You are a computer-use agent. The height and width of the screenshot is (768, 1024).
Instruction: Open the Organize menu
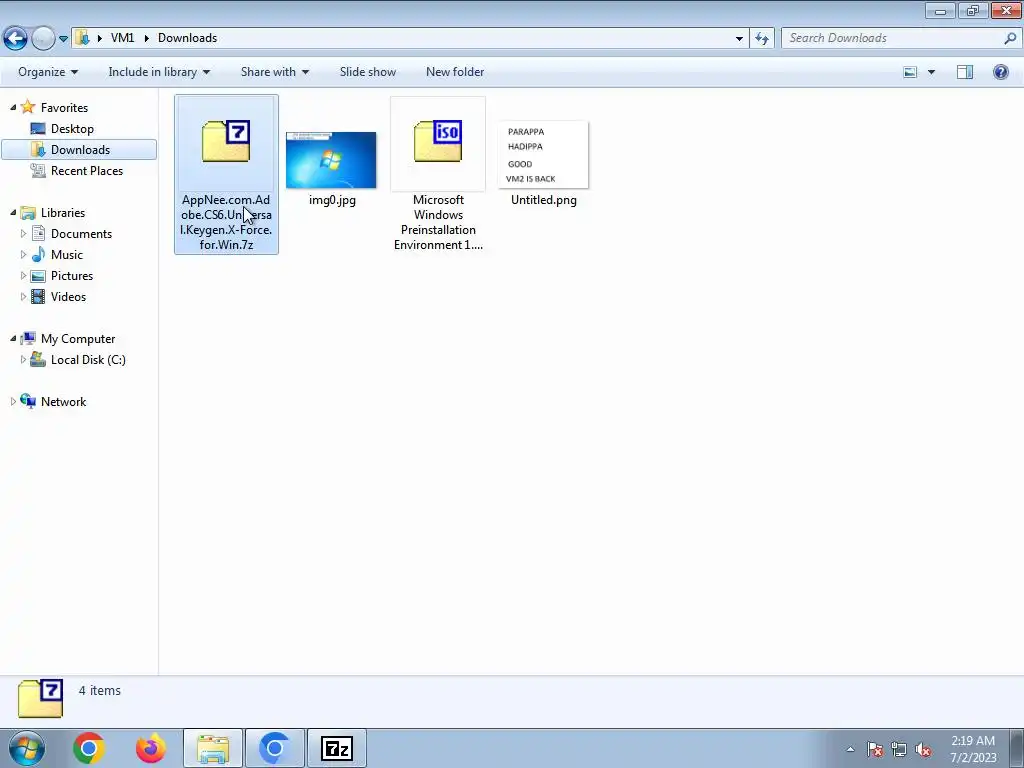(48, 72)
